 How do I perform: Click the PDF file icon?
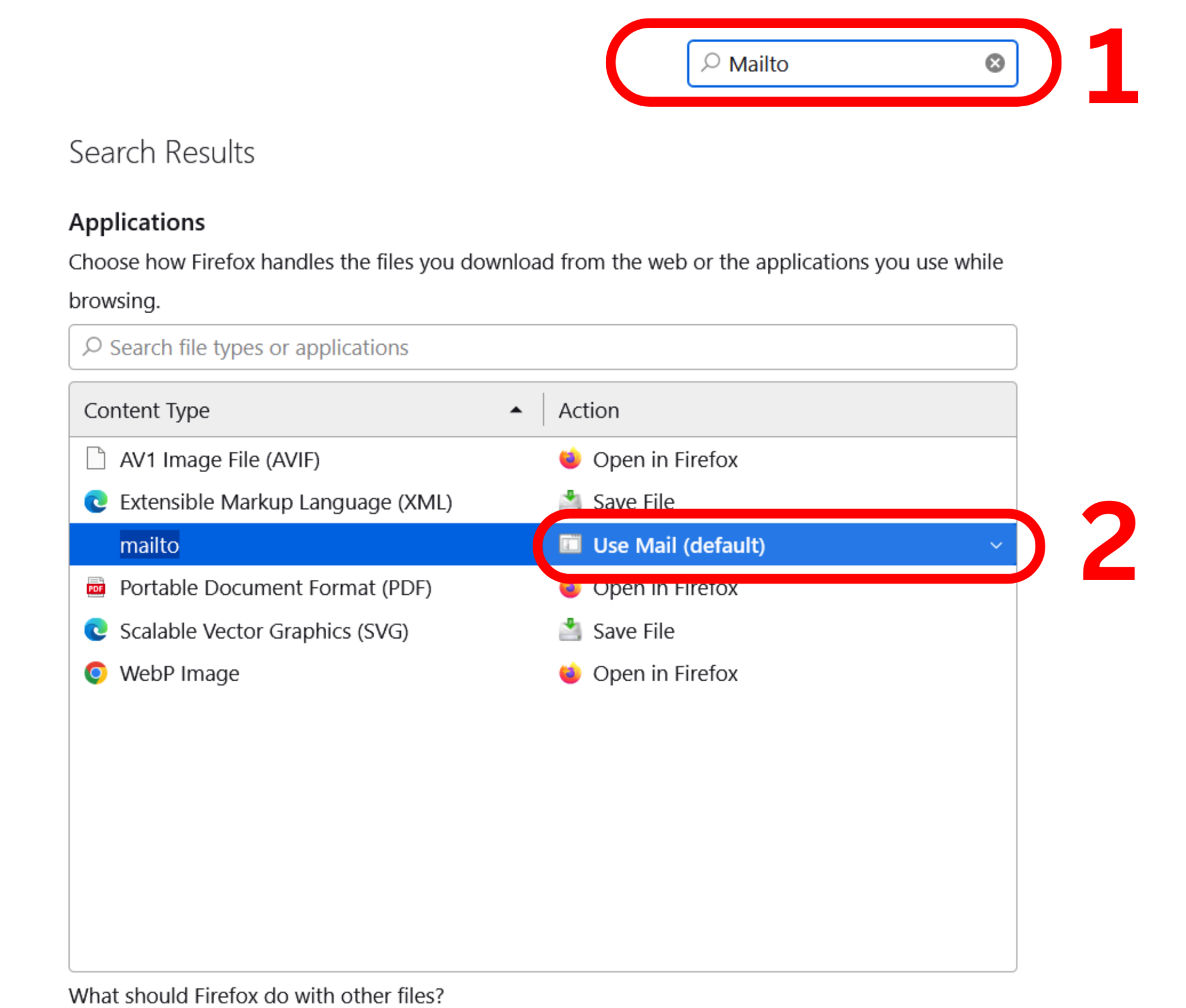click(96, 587)
